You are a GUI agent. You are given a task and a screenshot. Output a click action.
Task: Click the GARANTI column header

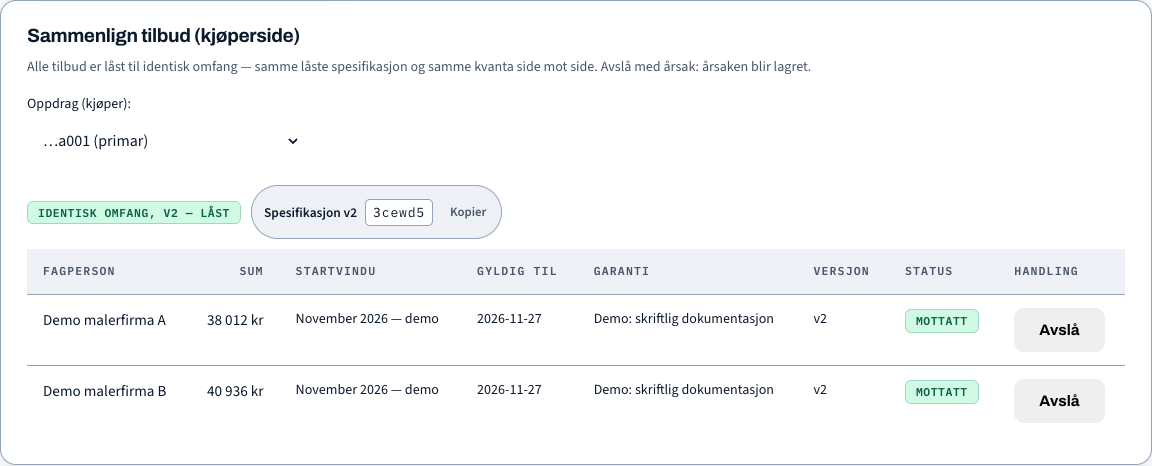point(622,271)
